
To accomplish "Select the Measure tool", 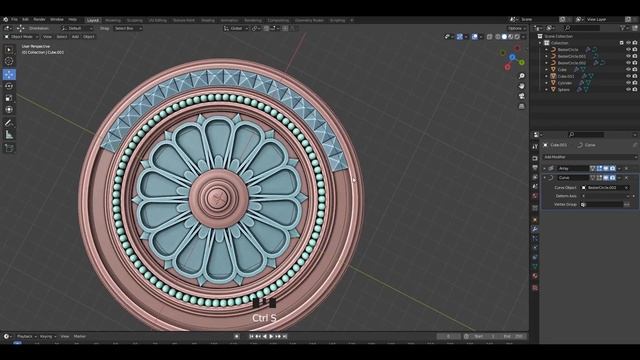I will [9, 135].
